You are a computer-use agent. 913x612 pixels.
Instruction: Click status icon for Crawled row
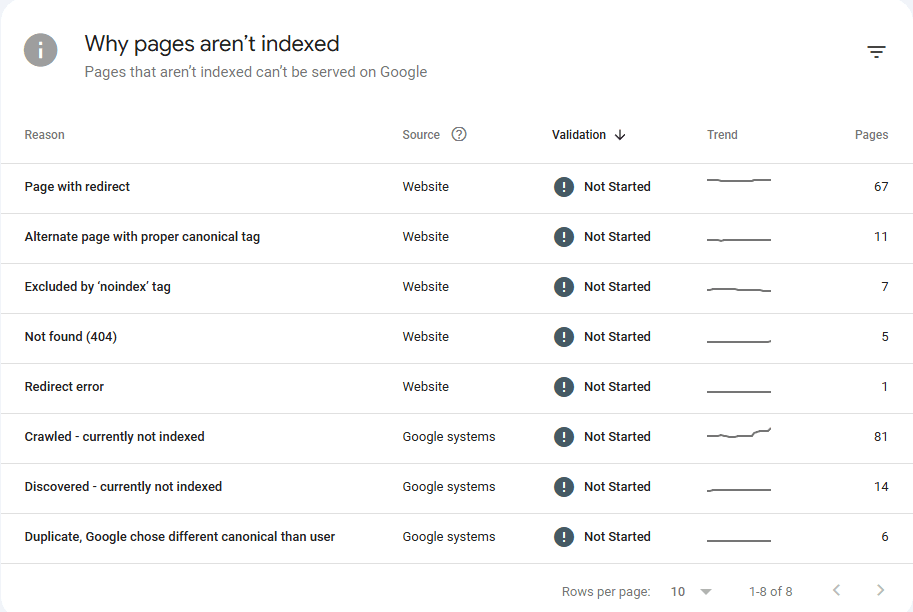[564, 437]
